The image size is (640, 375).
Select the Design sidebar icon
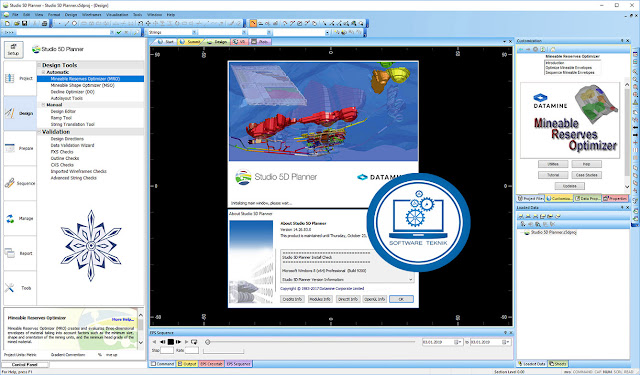pos(10,113)
